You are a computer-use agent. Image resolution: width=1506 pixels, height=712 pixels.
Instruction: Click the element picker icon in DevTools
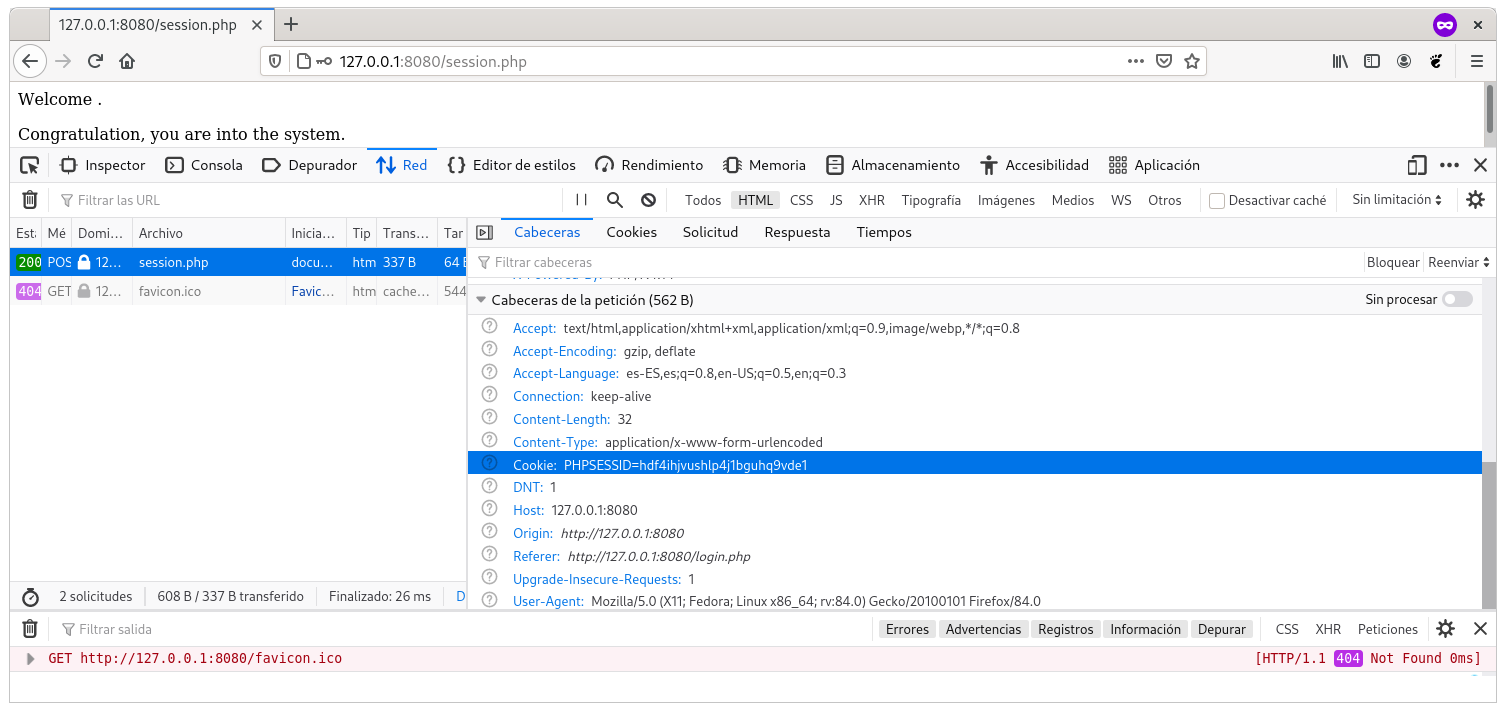tap(30, 165)
